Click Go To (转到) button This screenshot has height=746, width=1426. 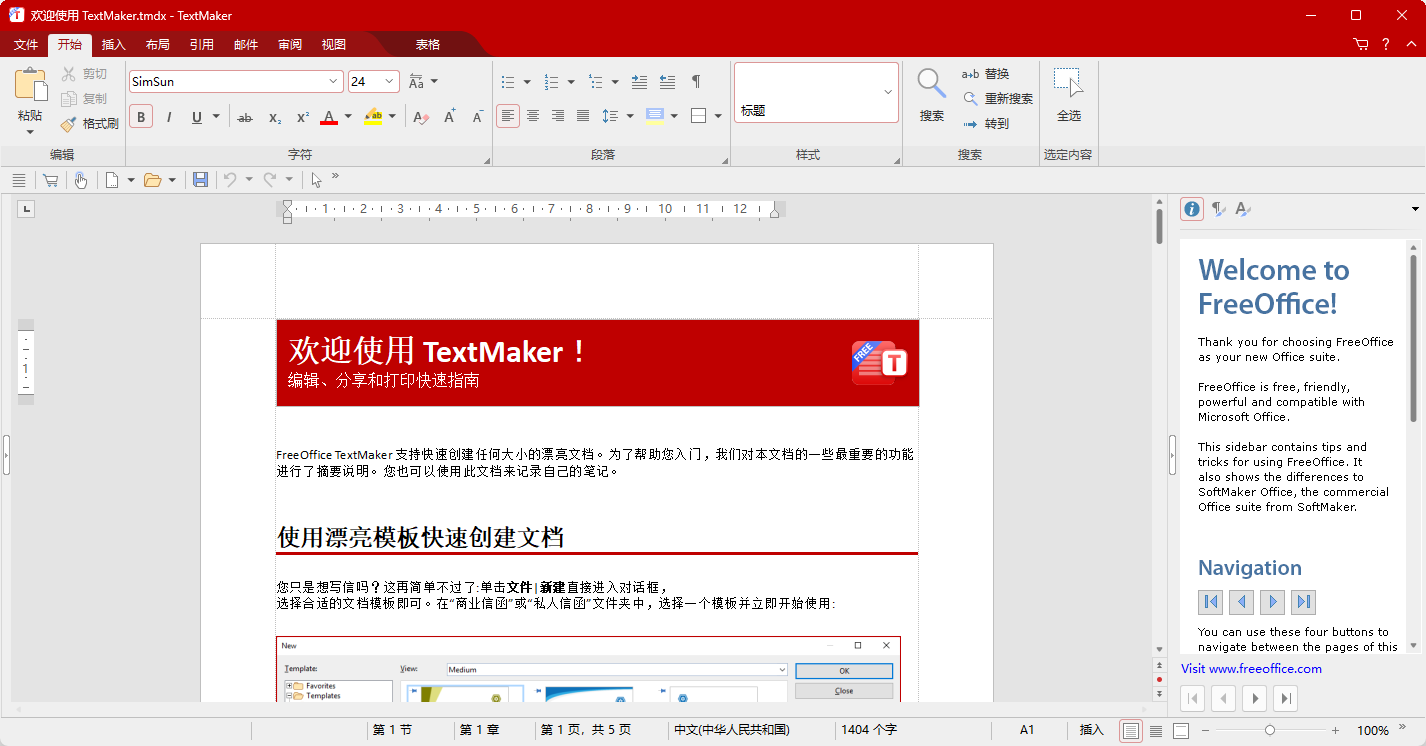[985, 124]
